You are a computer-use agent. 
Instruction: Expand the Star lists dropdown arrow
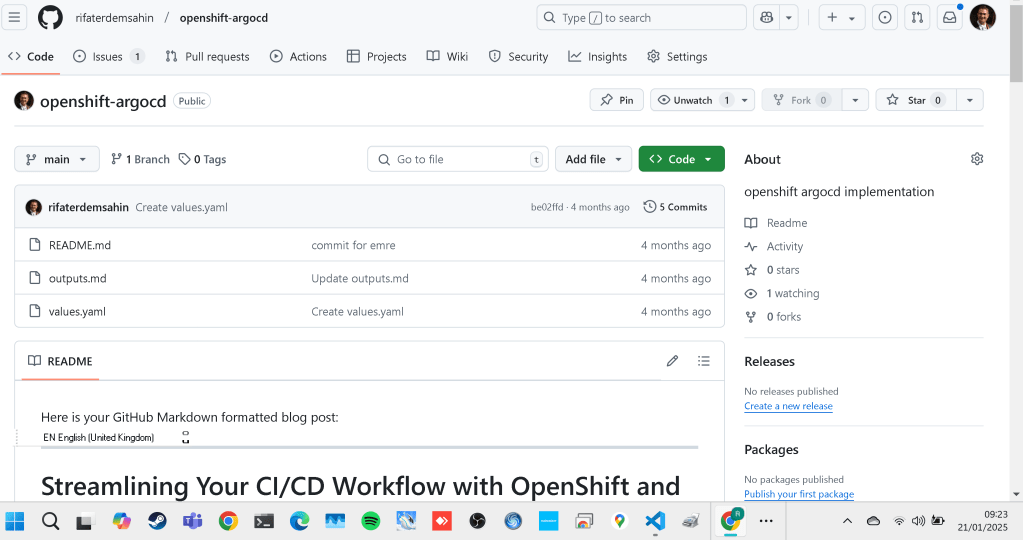[x=970, y=100]
